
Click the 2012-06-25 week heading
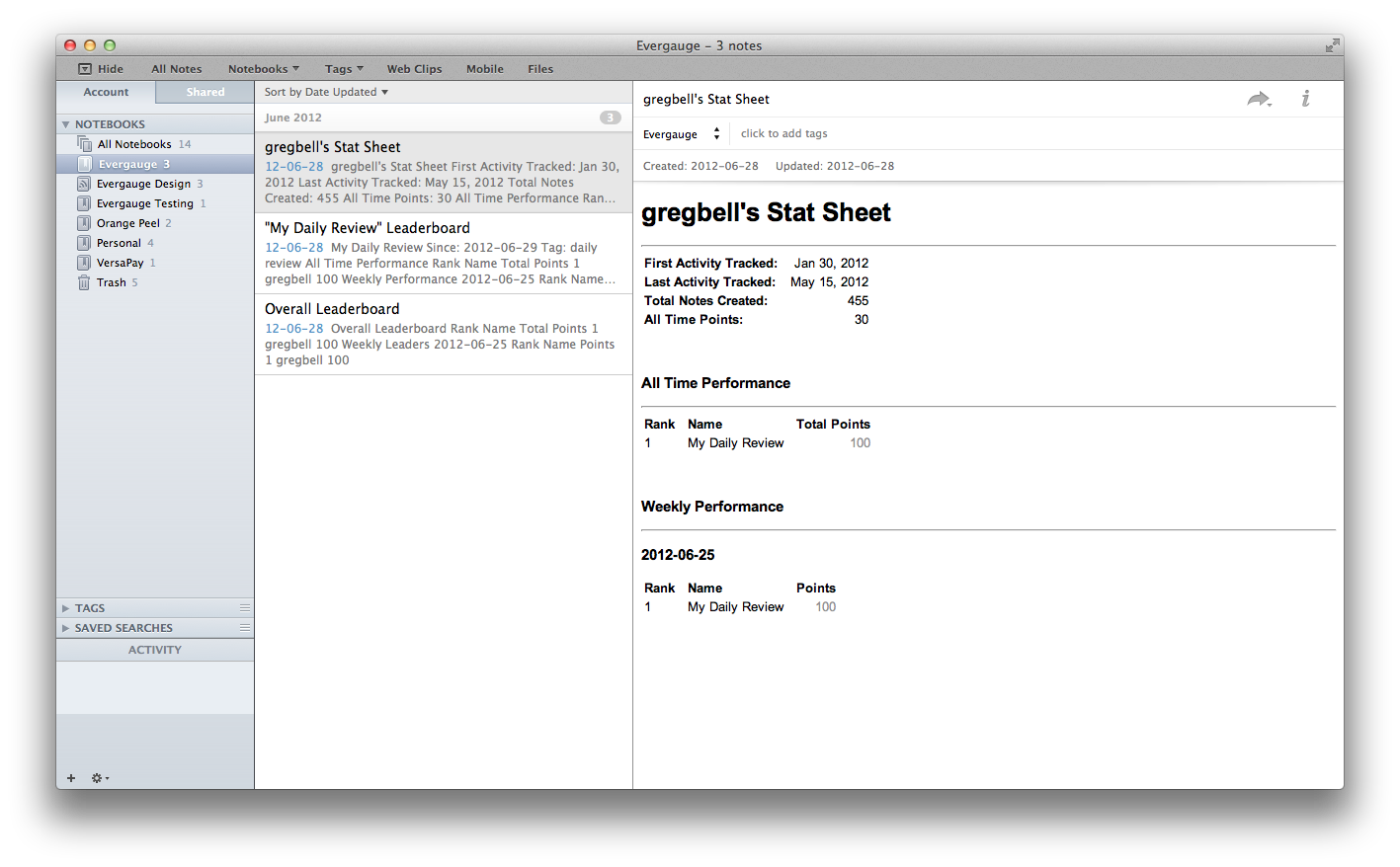pos(678,555)
